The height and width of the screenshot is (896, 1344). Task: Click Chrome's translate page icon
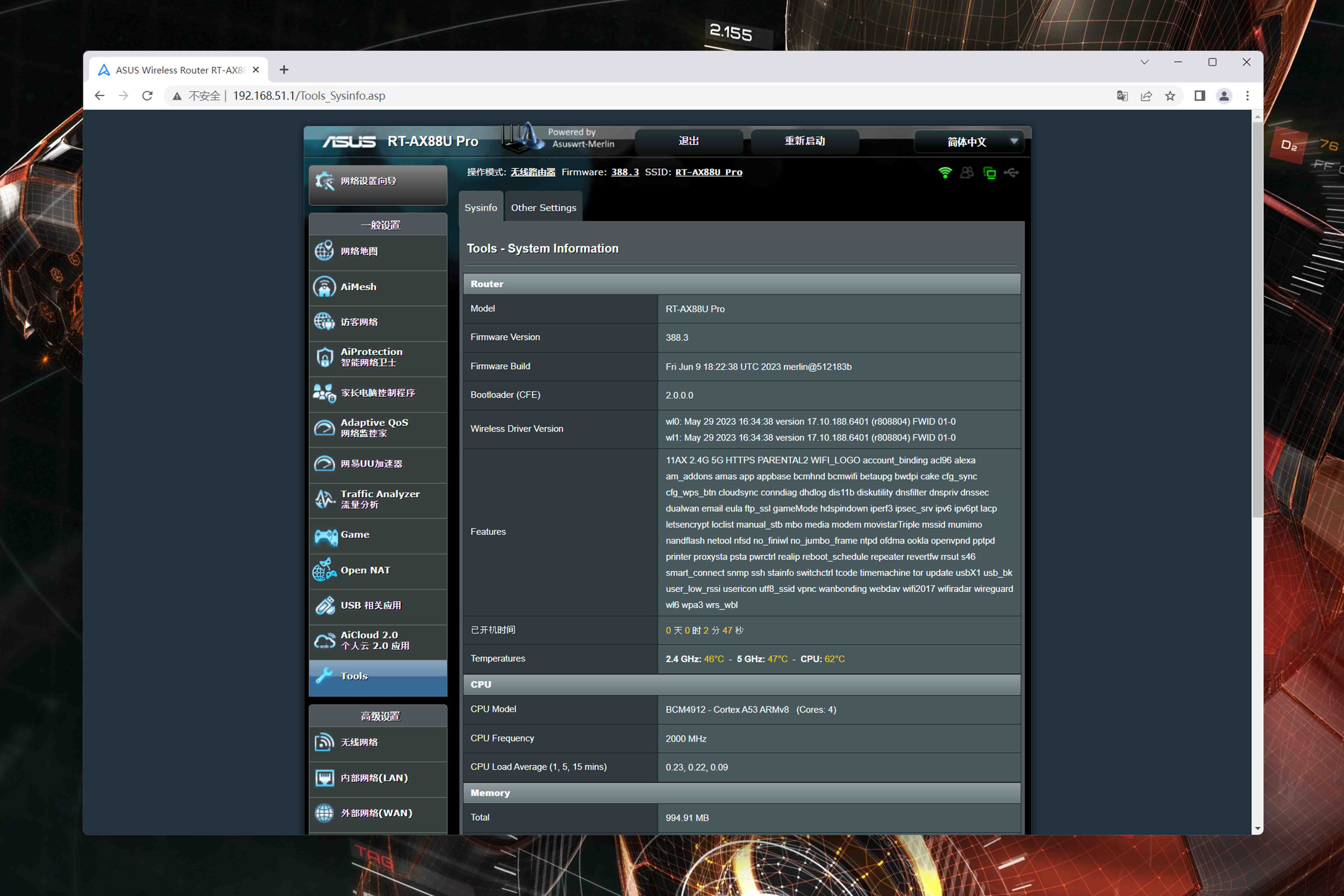click(1122, 96)
